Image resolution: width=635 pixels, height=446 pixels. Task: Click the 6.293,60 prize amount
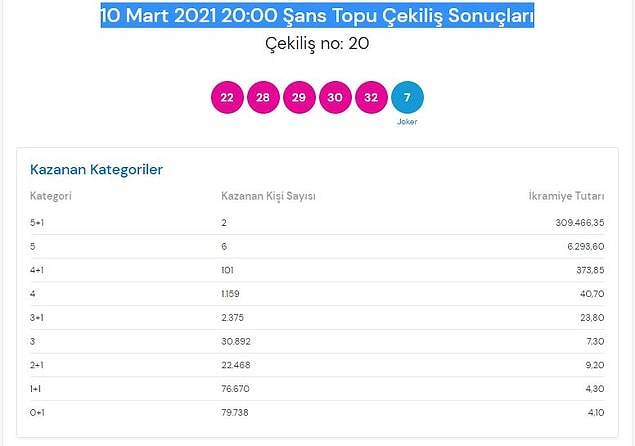pyautogui.click(x=586, y=246)
